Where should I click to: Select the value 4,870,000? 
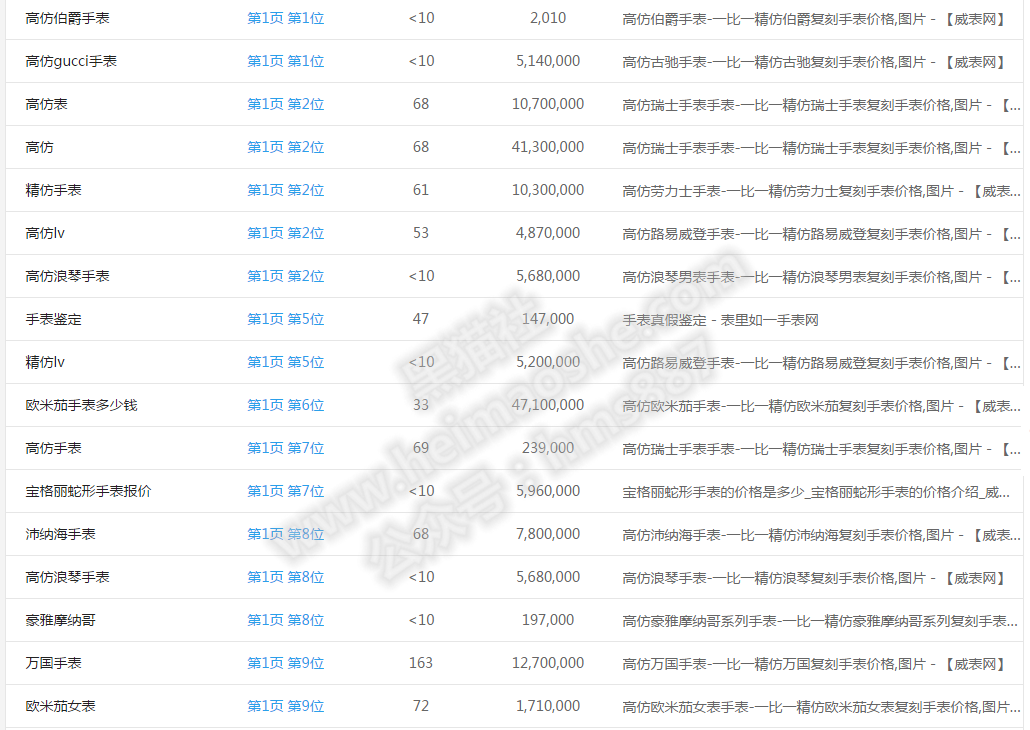coord(548,233)
